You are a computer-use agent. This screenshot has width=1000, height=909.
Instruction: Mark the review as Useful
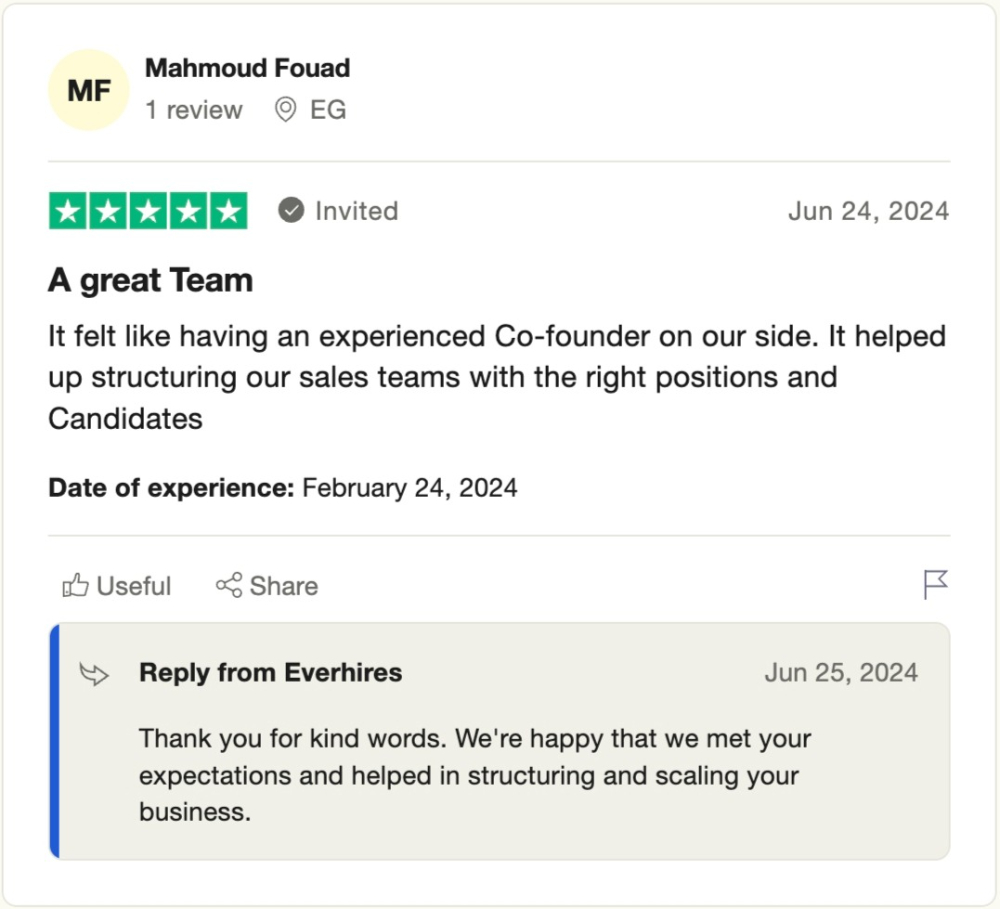tap(133, 586)
